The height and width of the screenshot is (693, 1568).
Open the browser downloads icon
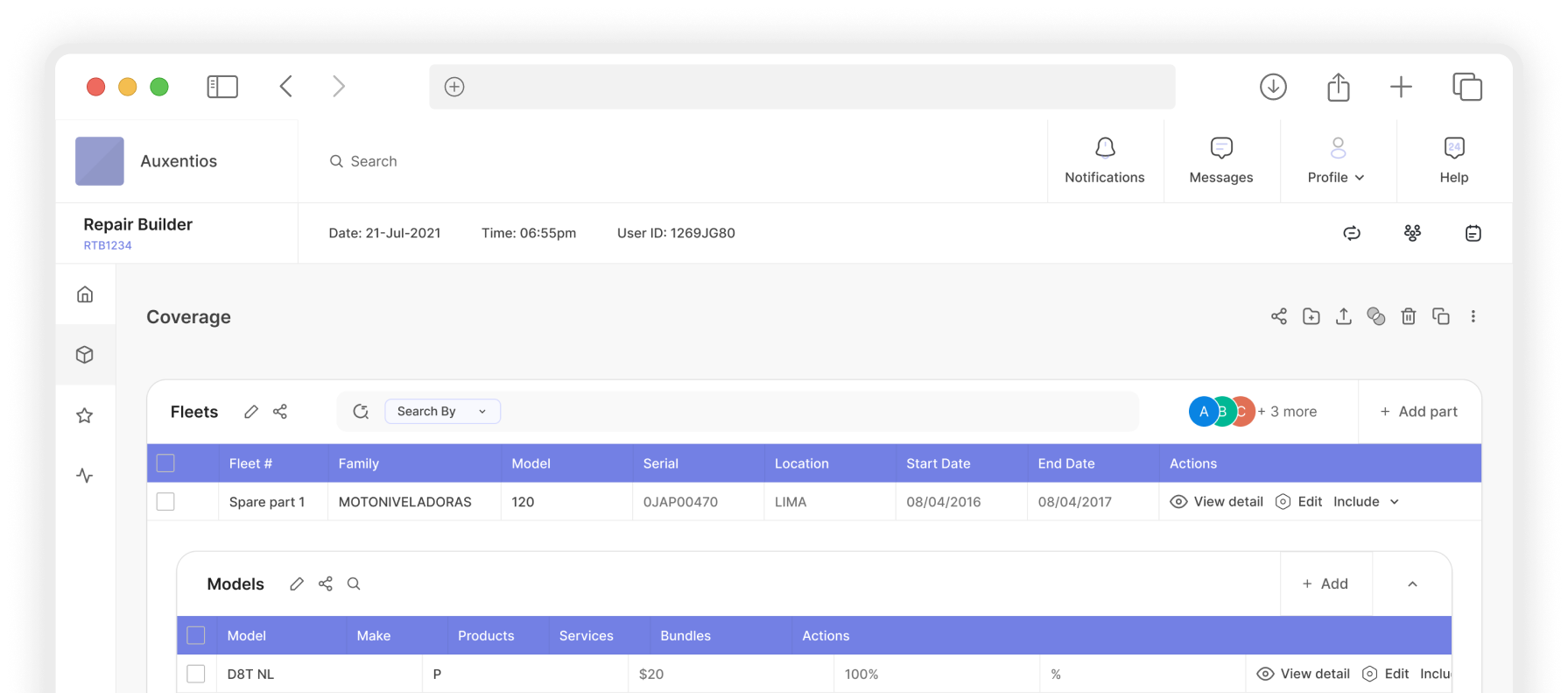point(1273,87)
